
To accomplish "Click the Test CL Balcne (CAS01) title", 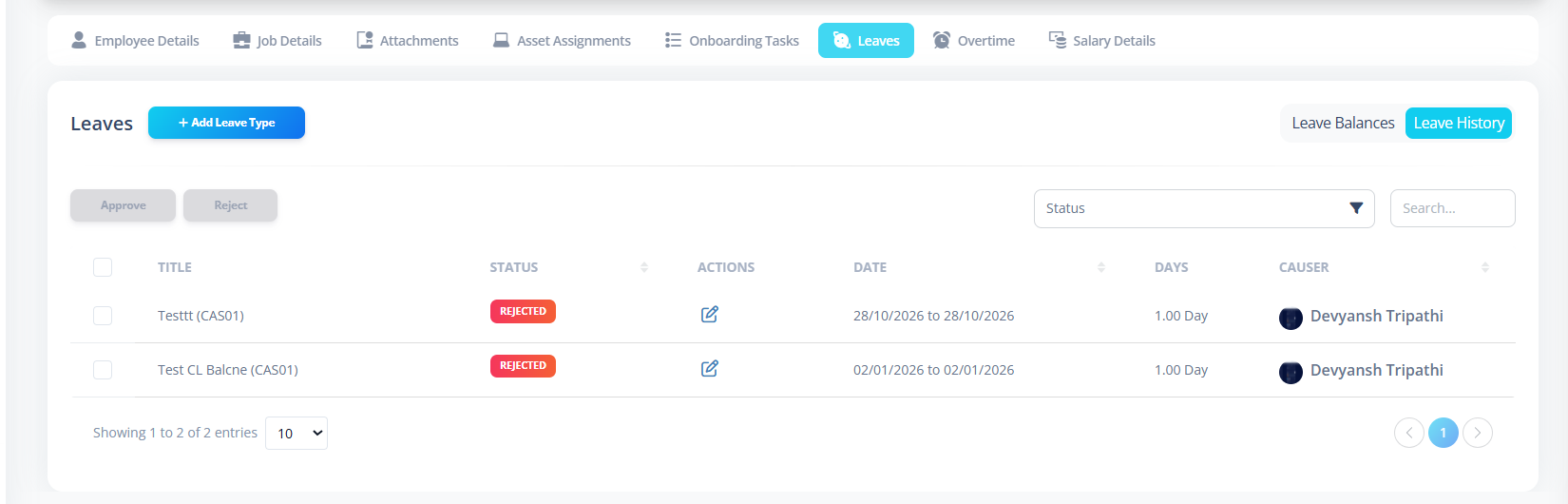I will [x=228, y=370].
